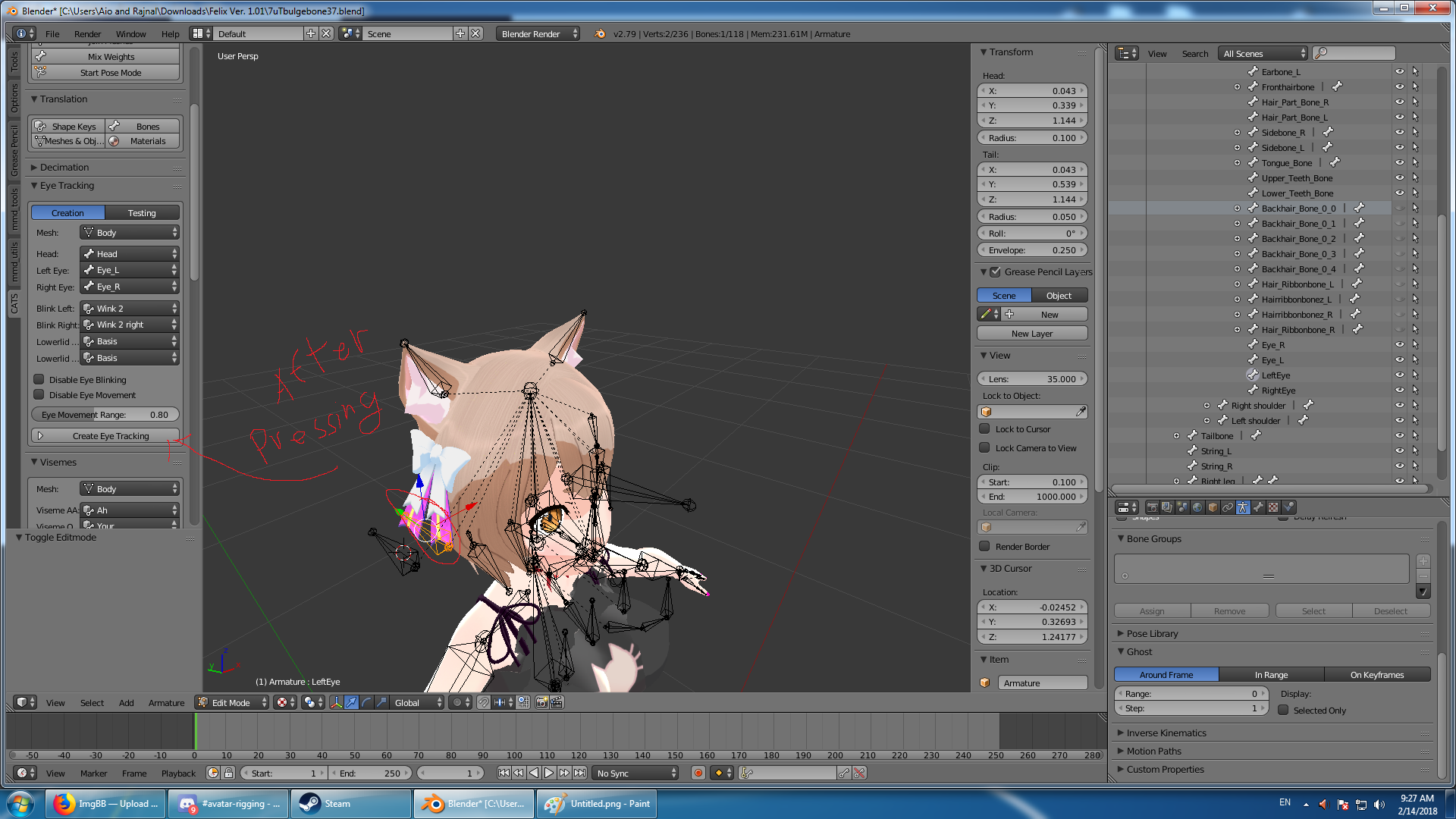
Task: Adjust the Eye Movement Range slider
Action: tap(105, 414)
